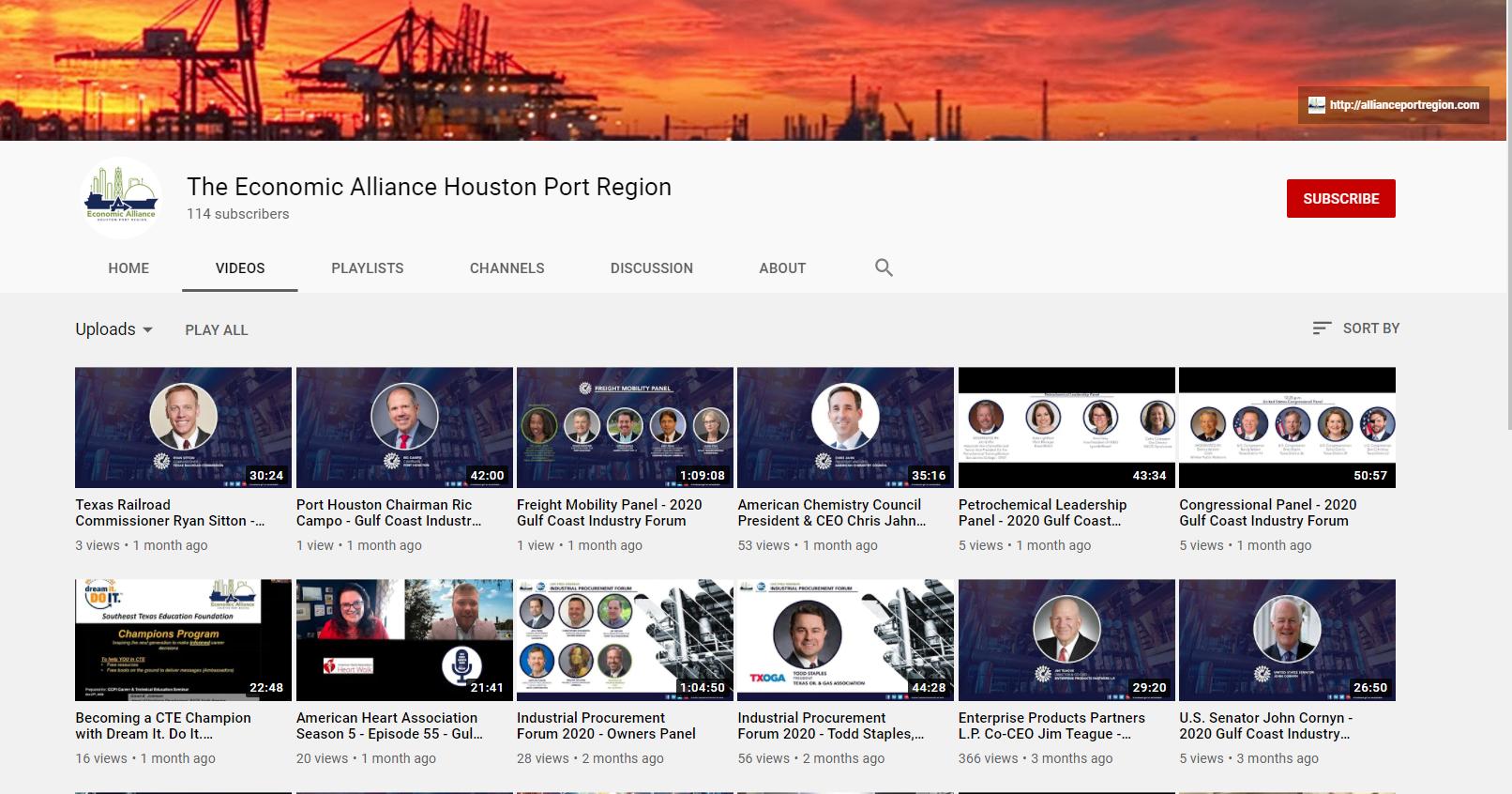
Task: Open Port Houston Chairman Ric Campo thumbnail
Action: pos(404,428)
